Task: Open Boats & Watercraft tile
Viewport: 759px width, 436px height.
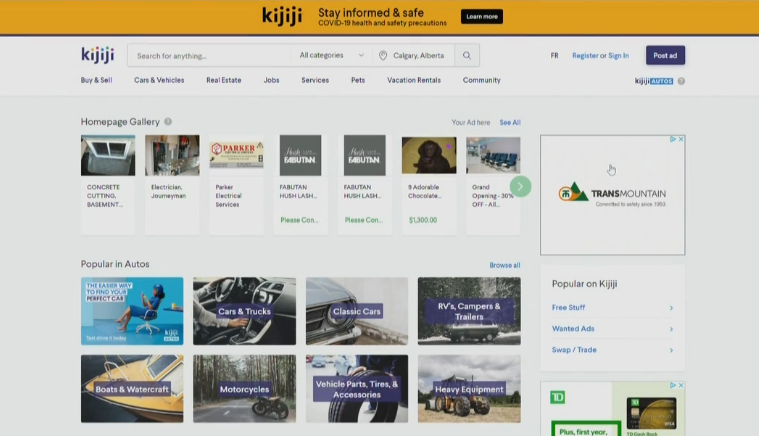Action: [132, 389]
